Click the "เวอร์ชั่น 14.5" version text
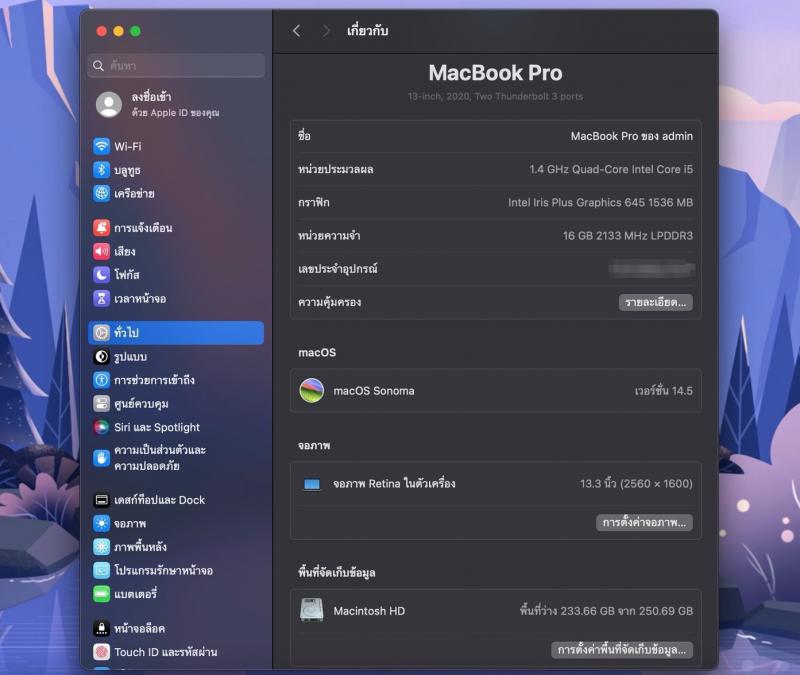This screenshot has height=675, width=800. click(x=664, y=391)
